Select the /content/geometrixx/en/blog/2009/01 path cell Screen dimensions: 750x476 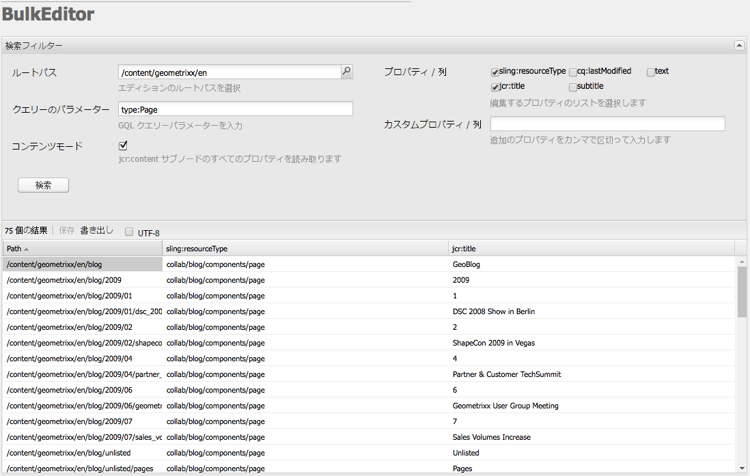(x=83, y=296)
